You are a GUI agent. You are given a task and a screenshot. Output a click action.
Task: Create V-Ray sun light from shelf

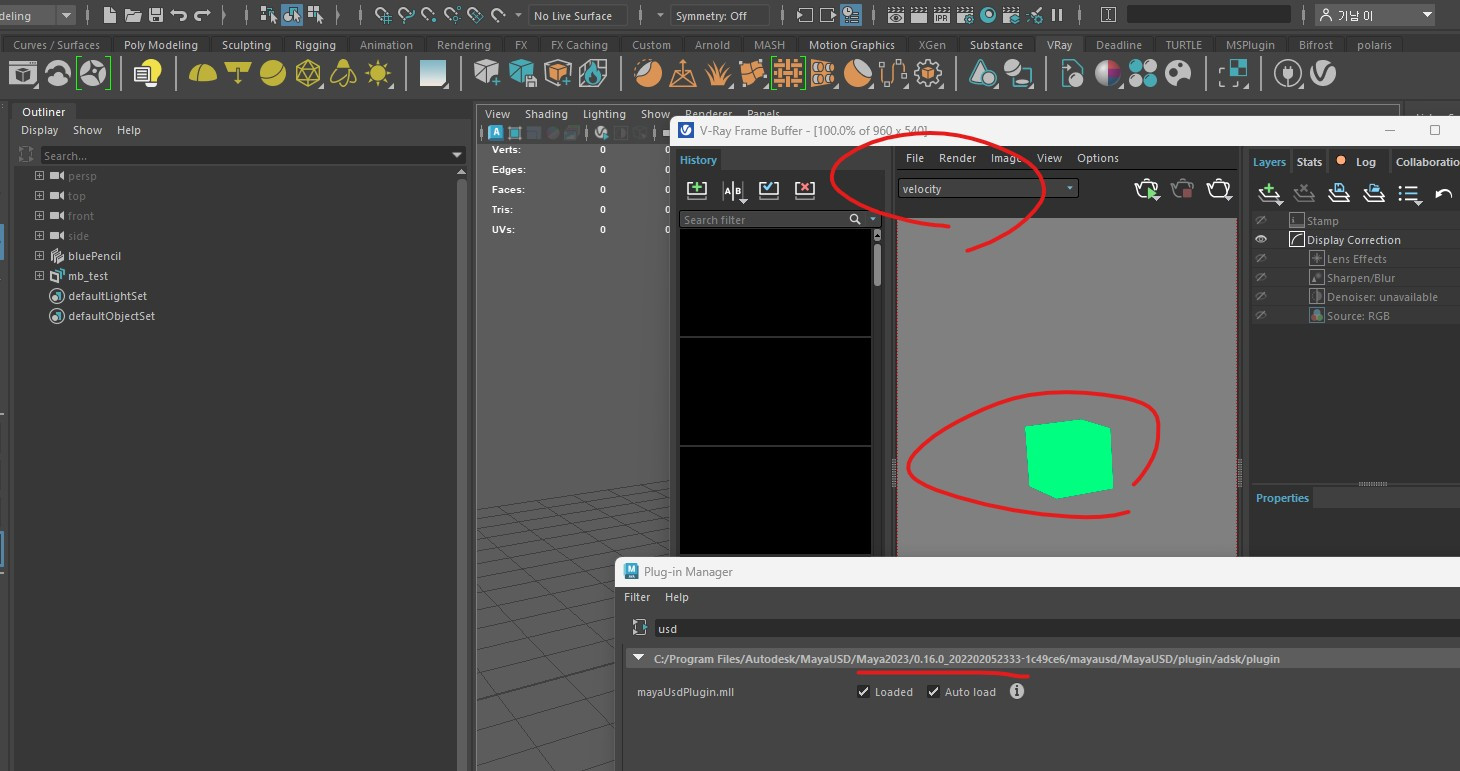pos(378,73)
